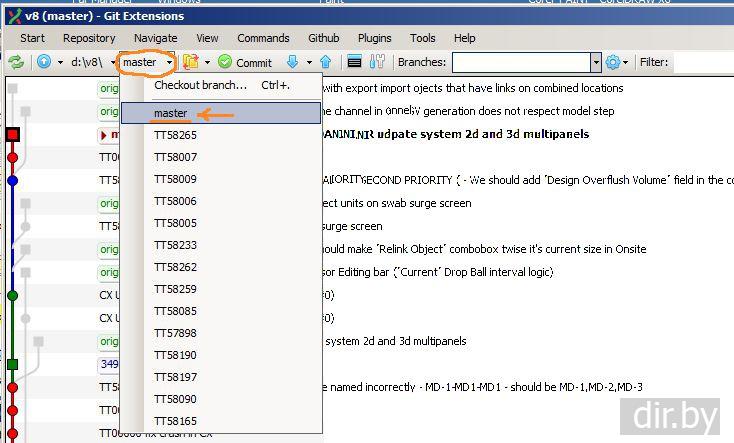Click the red square commit node in graph
Image resolution: width=734 pixels, height=443 pixels.
[13, 134]
